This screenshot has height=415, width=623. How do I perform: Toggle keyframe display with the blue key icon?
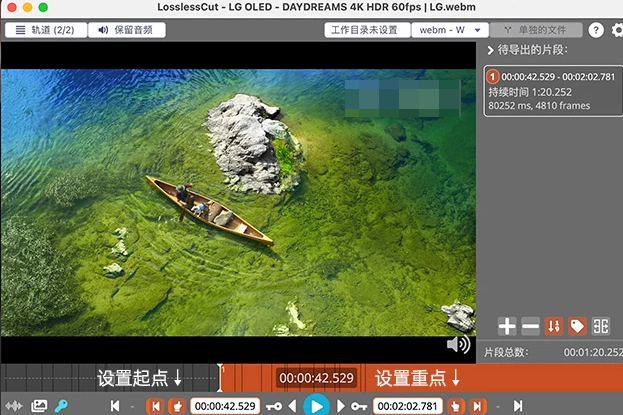pyautogui.click(x=61, y=406)
